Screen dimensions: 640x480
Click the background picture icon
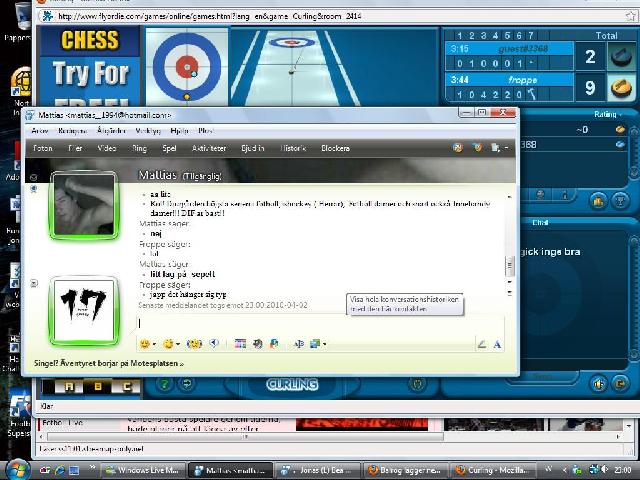pyautogui.click(x=315, y=344)
